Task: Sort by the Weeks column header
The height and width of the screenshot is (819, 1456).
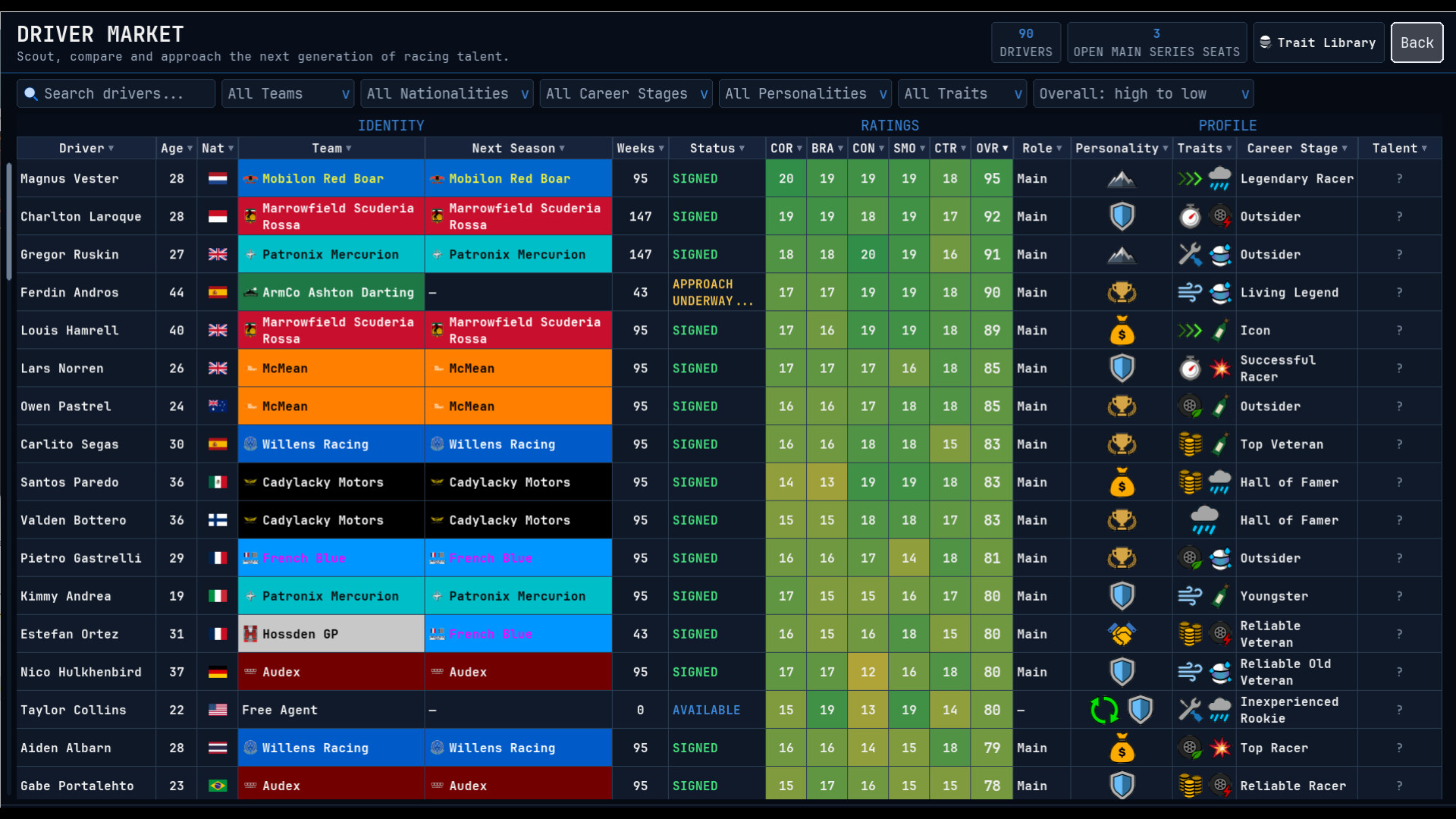Action: click(x=640, y=149)
